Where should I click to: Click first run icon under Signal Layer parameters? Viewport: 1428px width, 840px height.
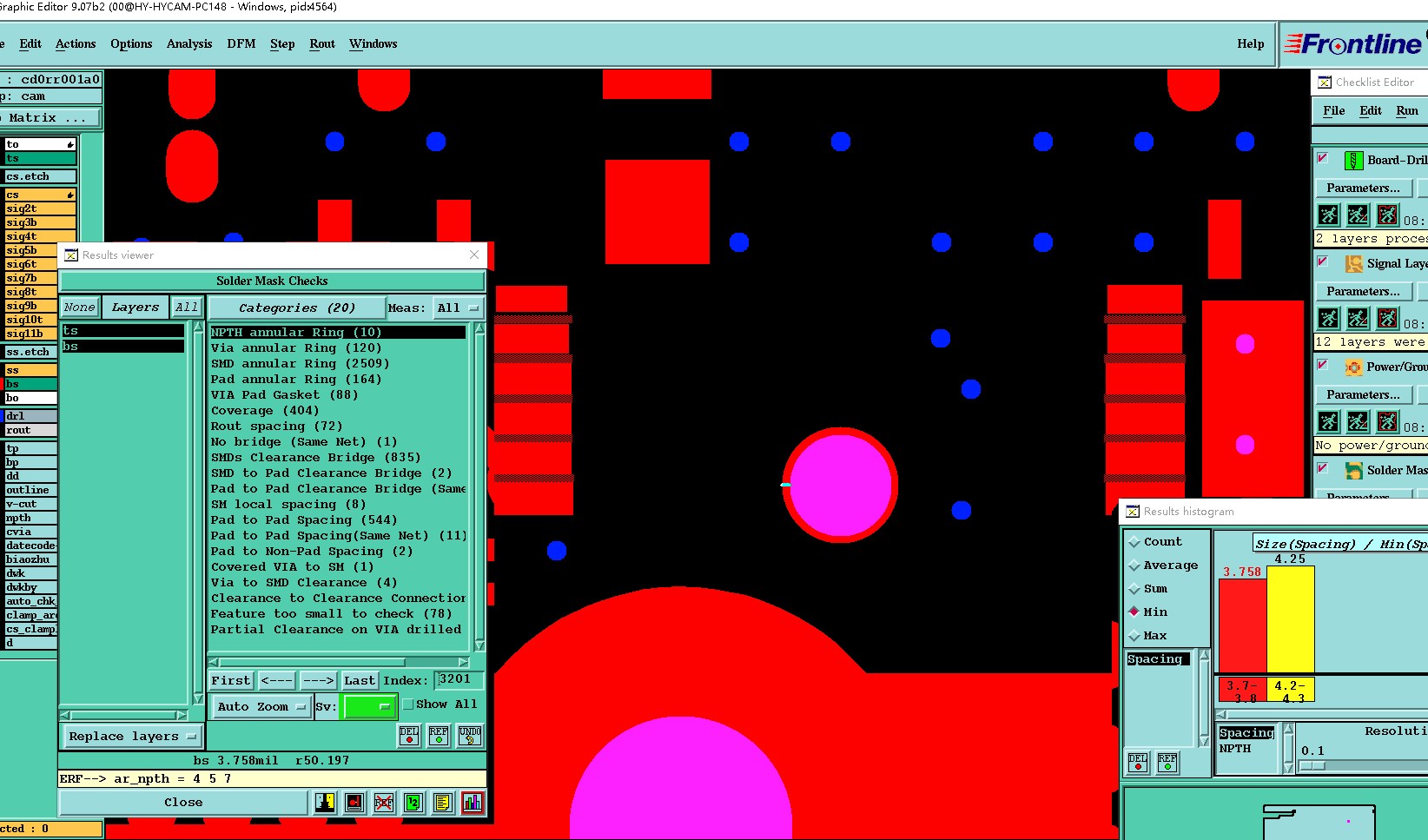(x=1329, y=318)
